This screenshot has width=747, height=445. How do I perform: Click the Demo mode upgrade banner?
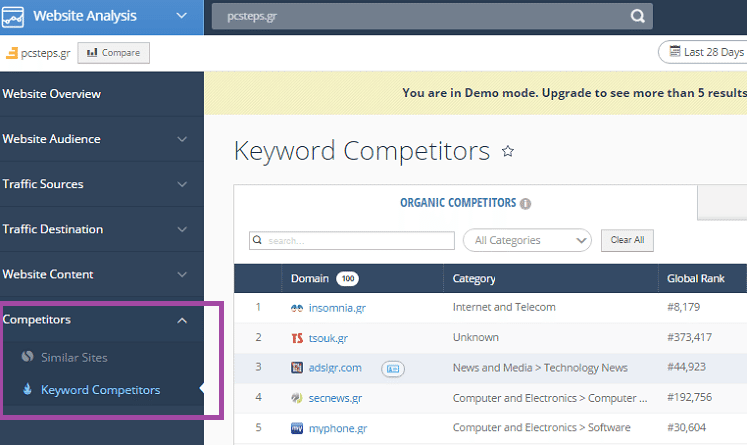tap(476, 93)
